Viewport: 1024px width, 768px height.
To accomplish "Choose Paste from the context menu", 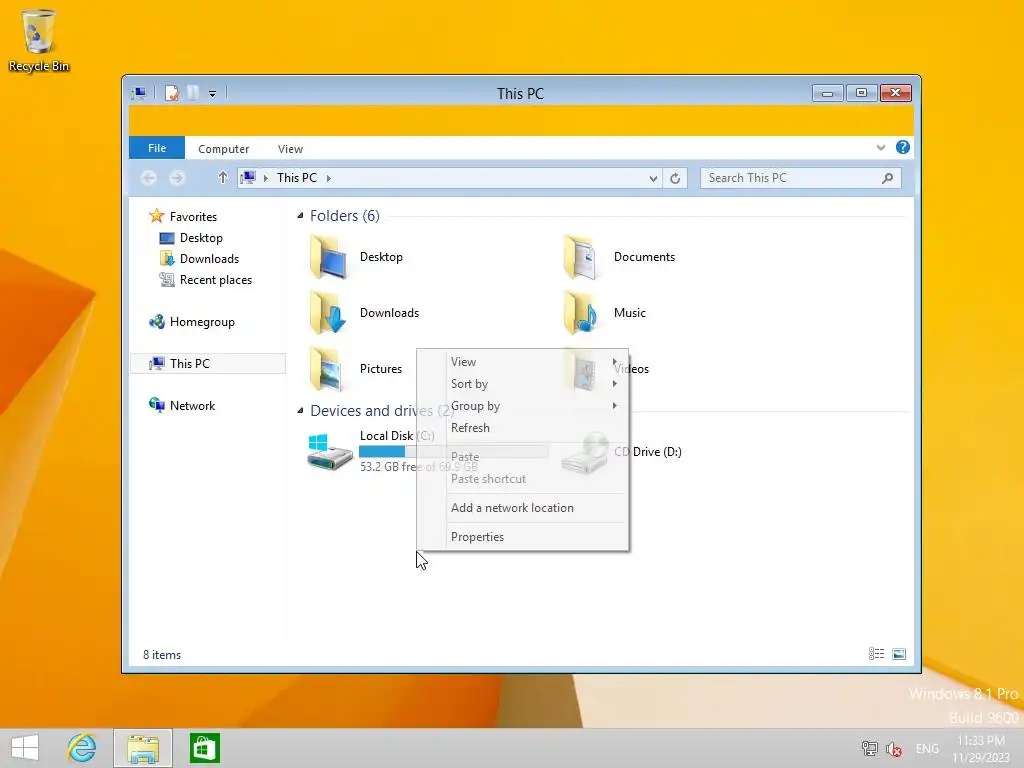I will tap(522, 456).
